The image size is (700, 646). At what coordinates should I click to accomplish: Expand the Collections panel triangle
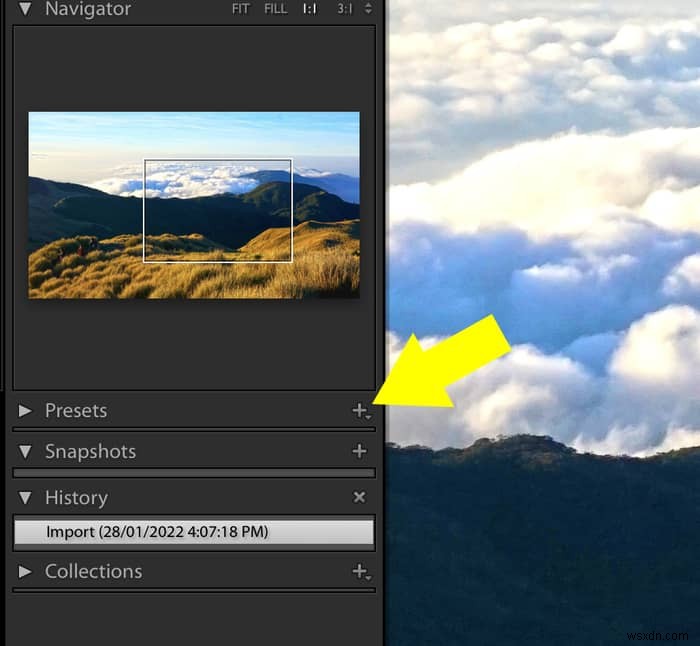pyautogui.click(x=25, y=571)
